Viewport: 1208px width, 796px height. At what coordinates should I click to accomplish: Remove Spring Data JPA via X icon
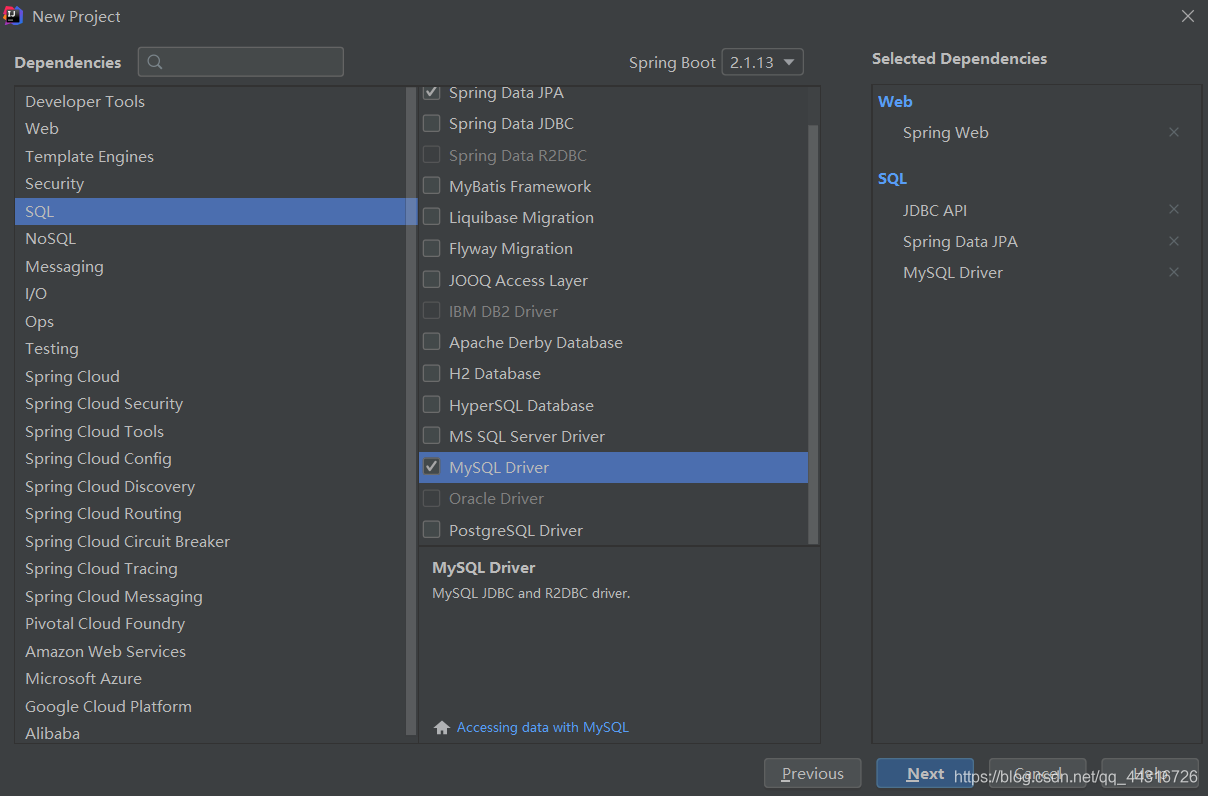pyautogui.click(x=1174, y=241)
